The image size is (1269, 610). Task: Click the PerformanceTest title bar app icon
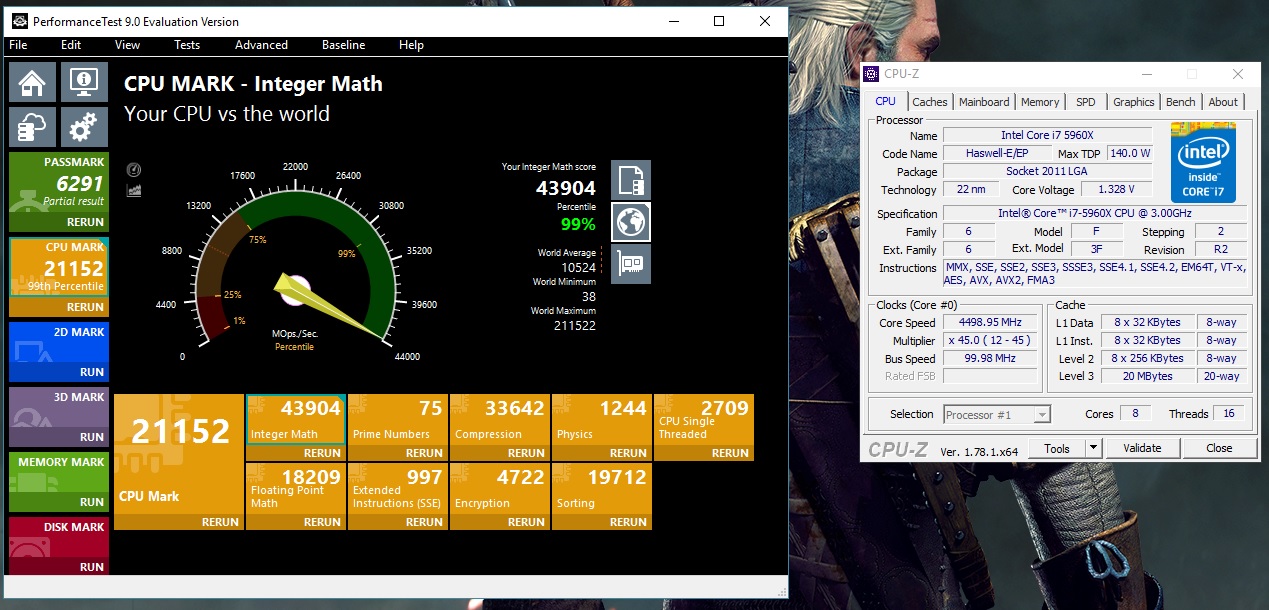pos(19,21)
